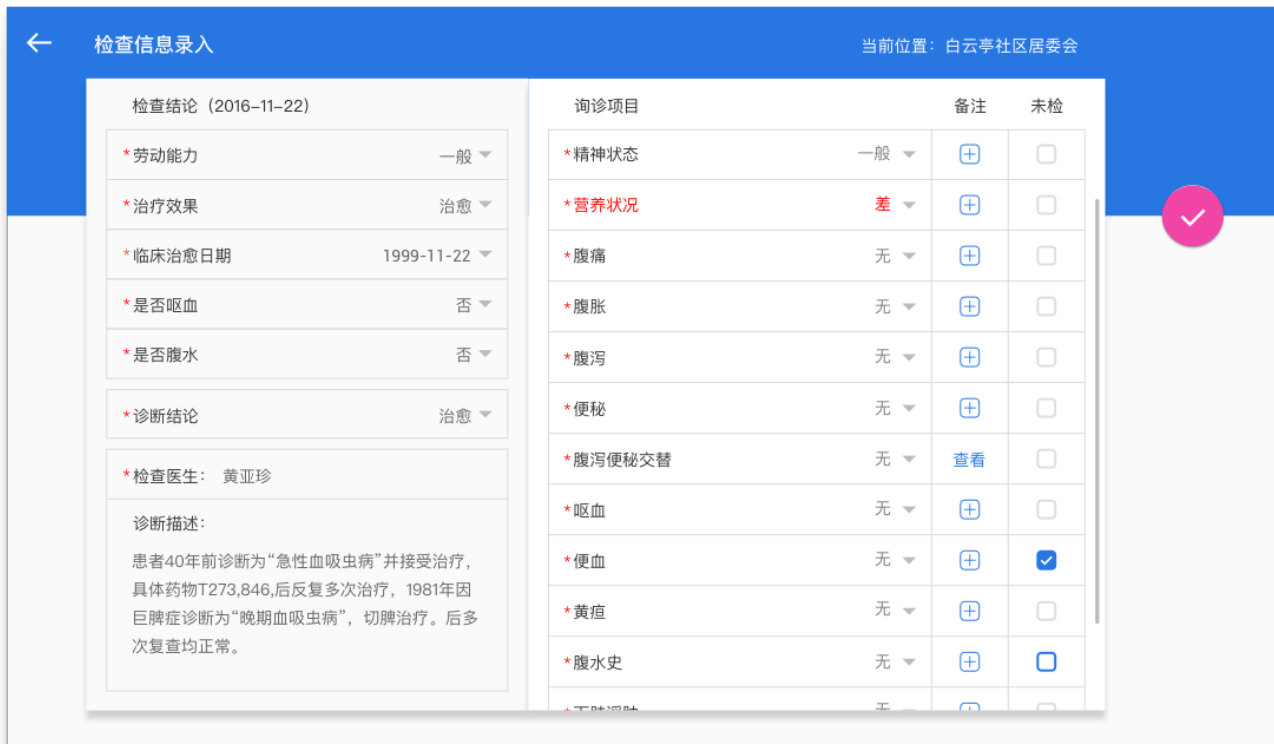Image resolution: width=1274 pixels, height=744 pixels.
Task: Click 查看 link for 腹泻便秘交替
Action: (969, 460)
